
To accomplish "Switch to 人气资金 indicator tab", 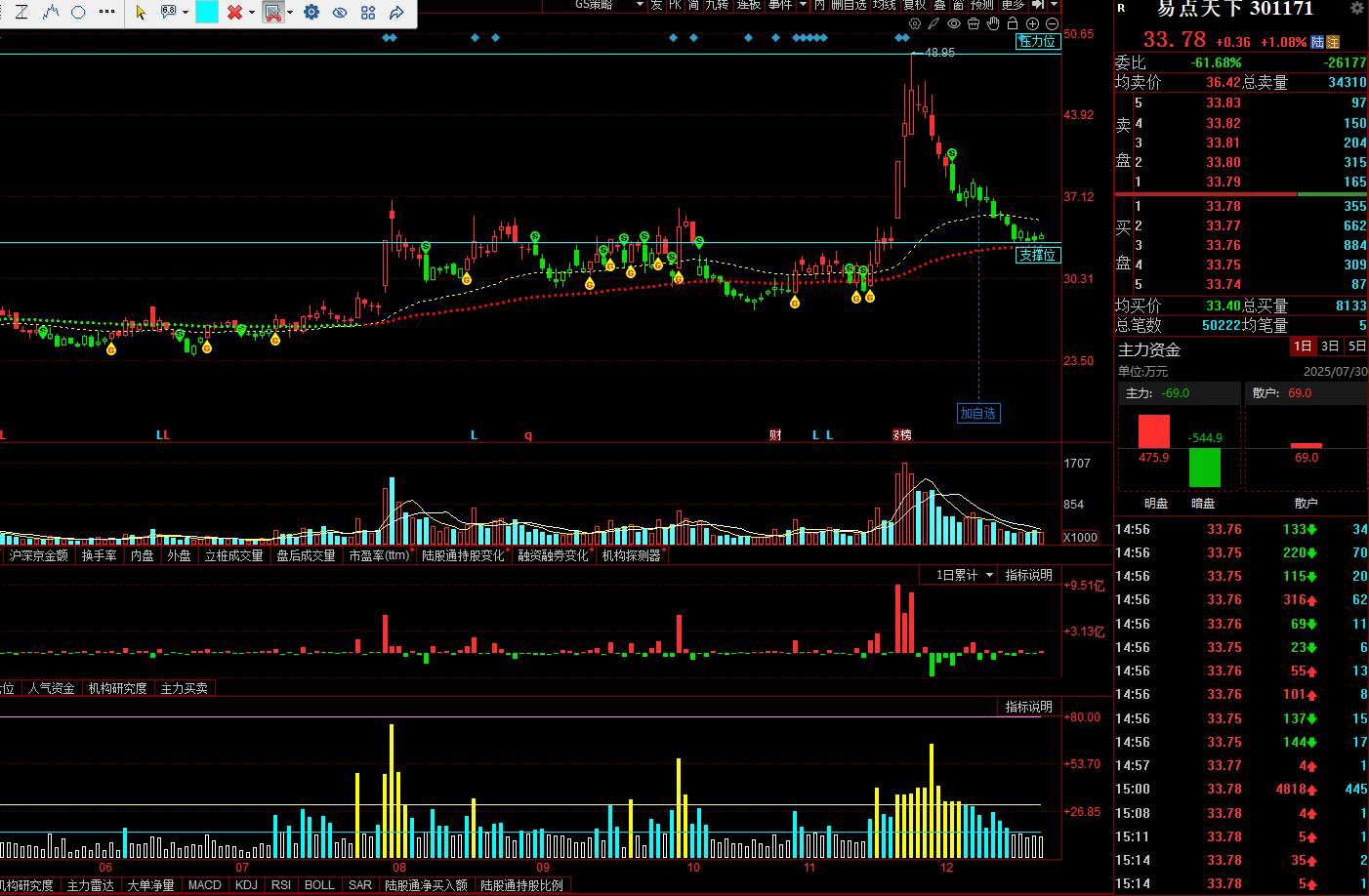I will pyautogui.click(x=52, y=688).
